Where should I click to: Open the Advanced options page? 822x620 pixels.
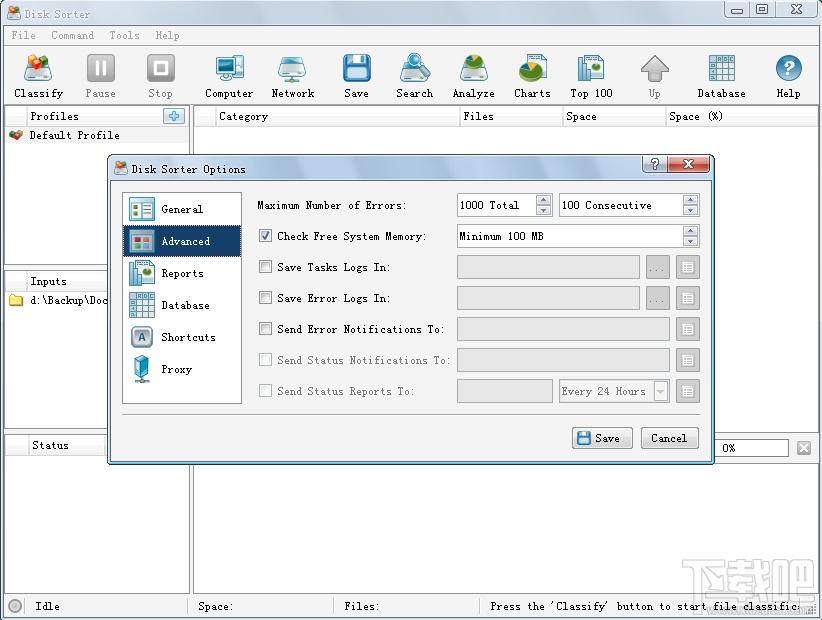(182, 241)
